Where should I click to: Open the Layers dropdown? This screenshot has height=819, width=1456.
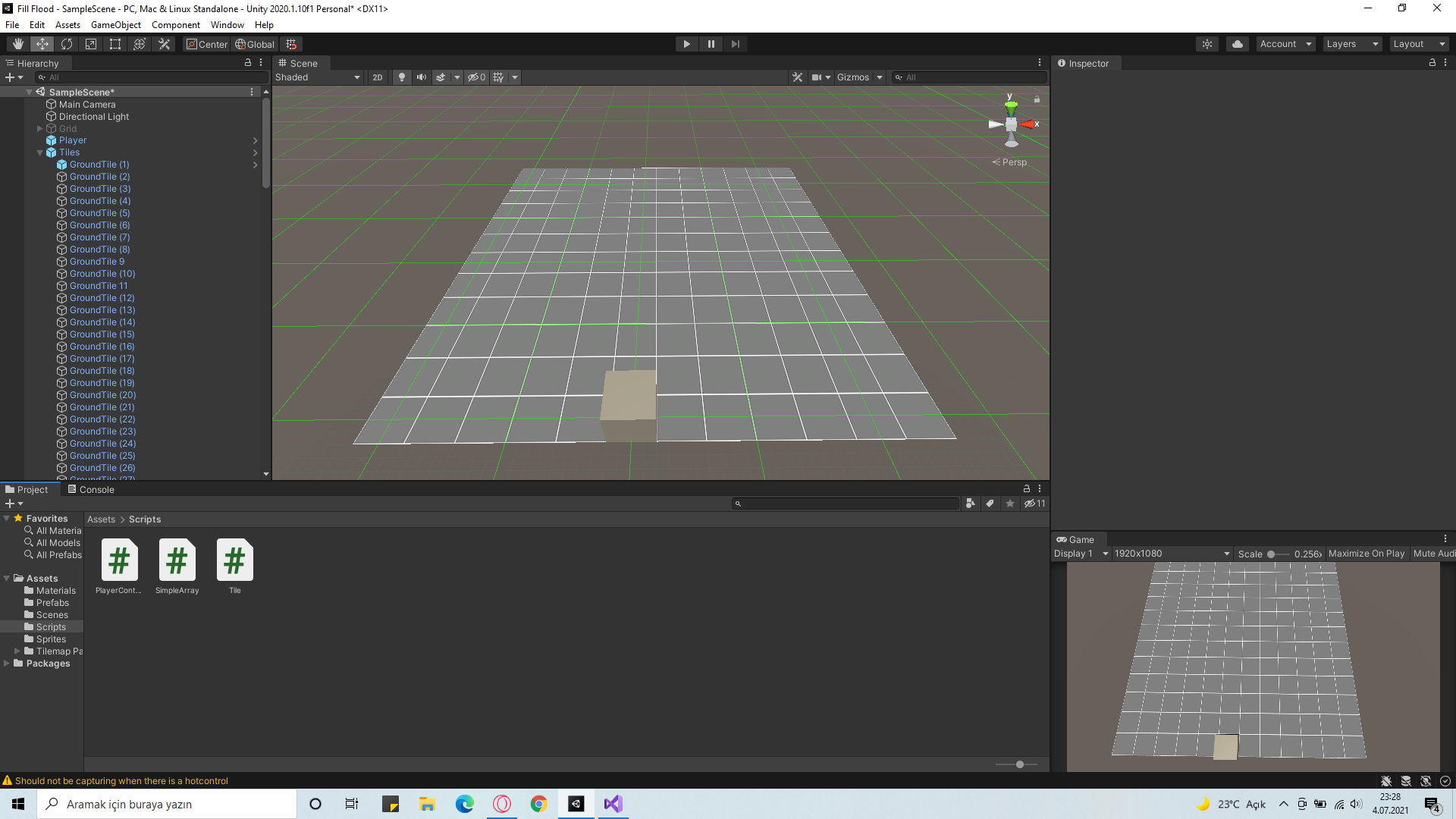(x=1352, y=44)
